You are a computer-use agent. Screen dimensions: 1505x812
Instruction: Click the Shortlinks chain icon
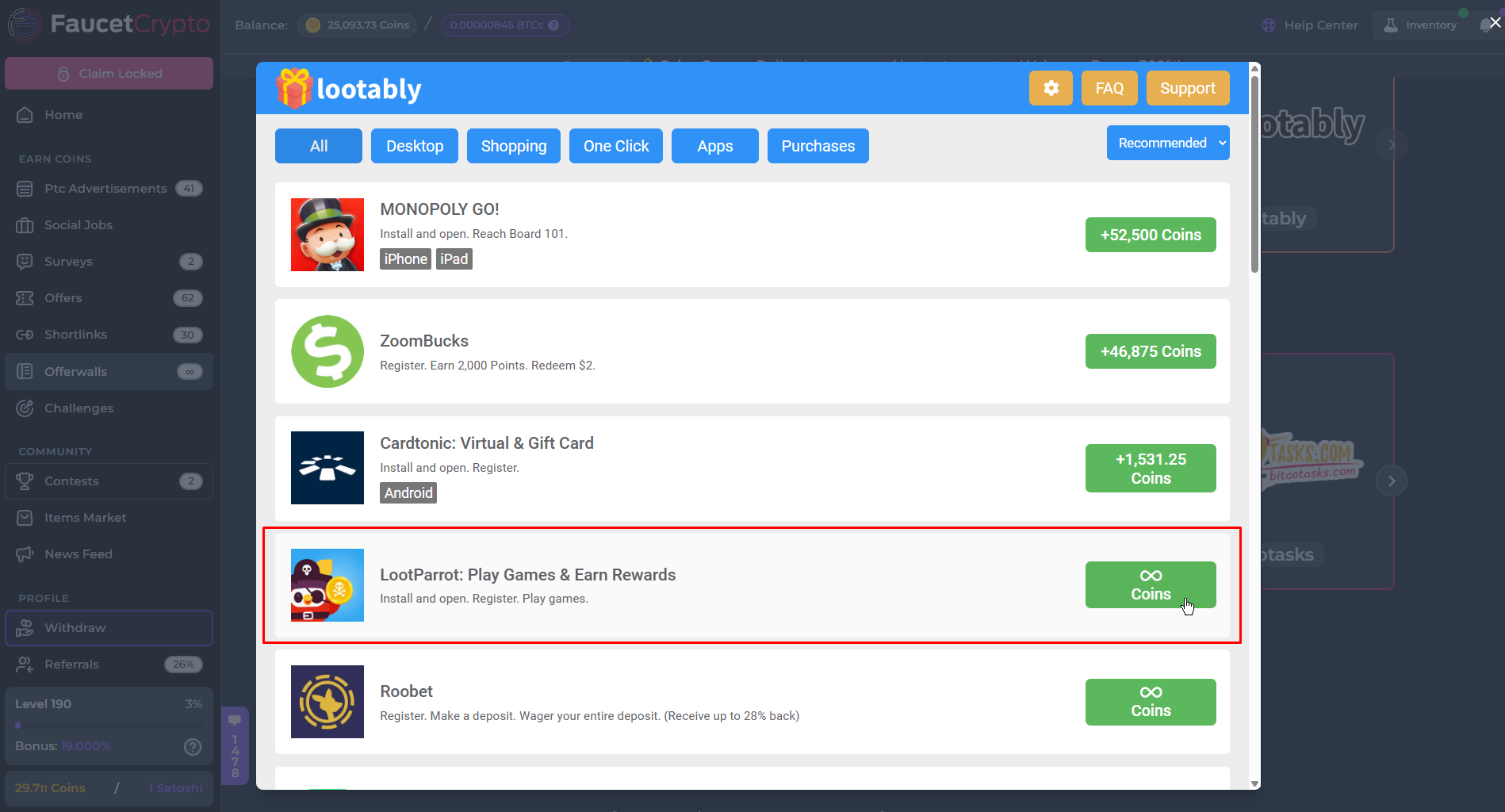[25, 335]
